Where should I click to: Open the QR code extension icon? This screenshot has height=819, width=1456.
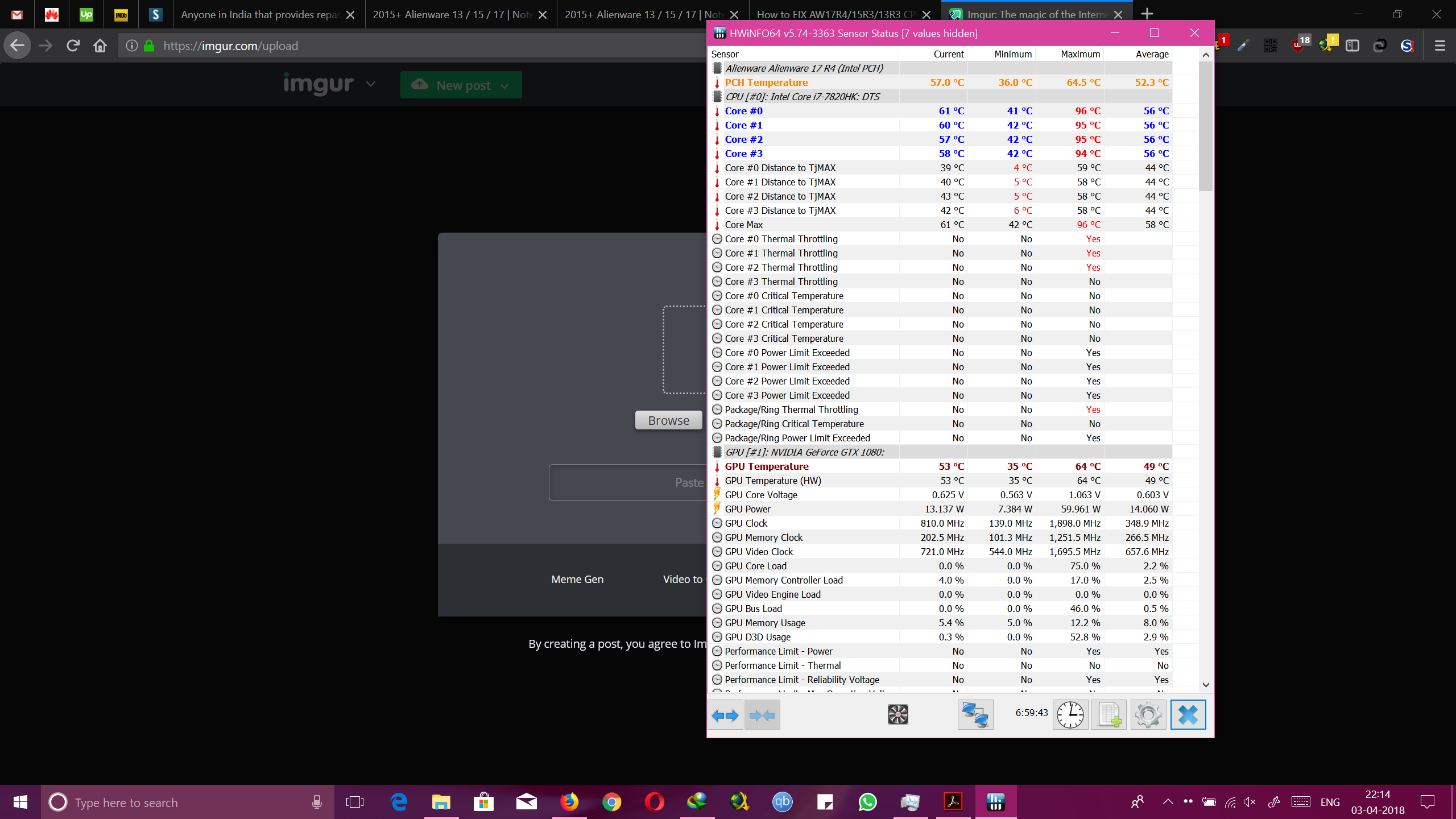1270,45
